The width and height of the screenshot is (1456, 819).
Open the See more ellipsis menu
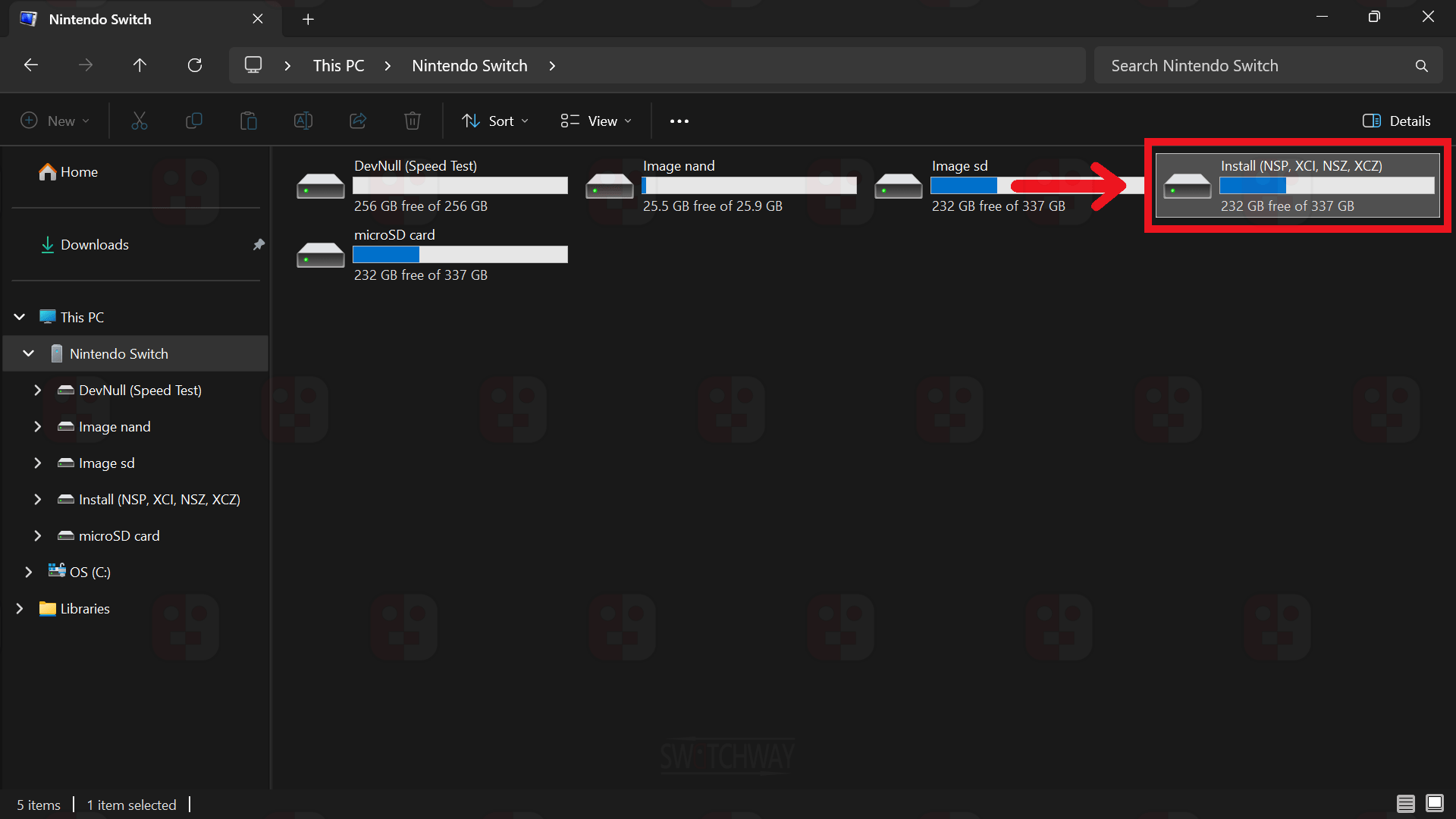679,121
